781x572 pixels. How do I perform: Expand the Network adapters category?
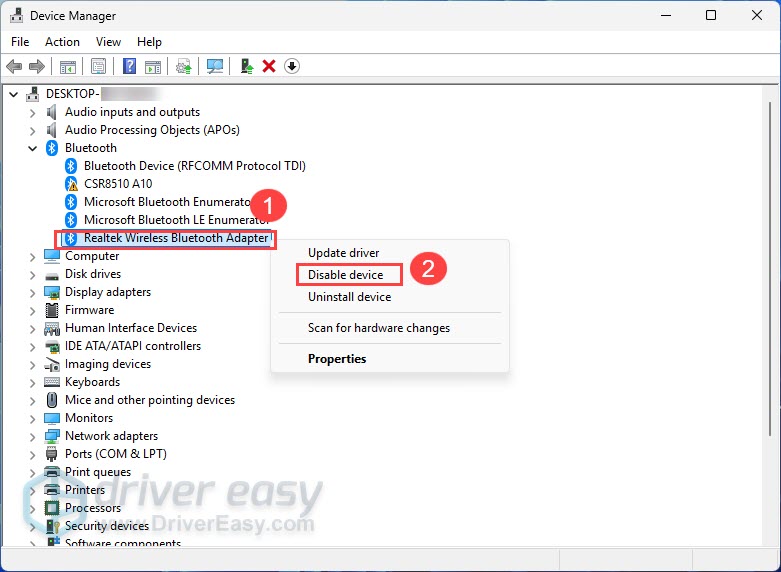[32, 437]
